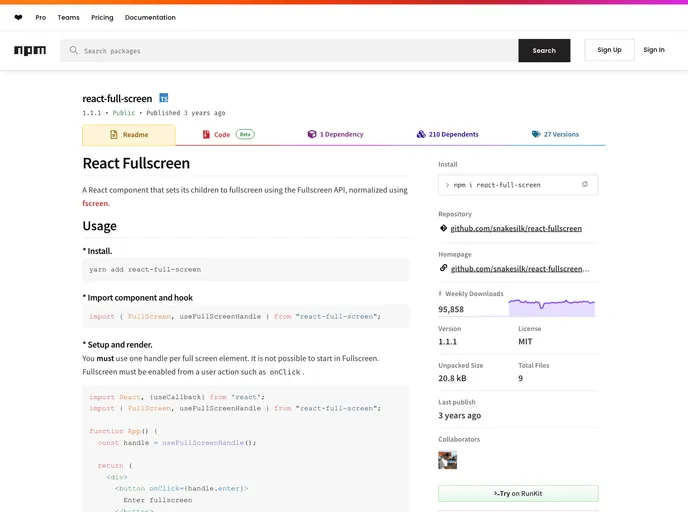Copy the npm install command
The image size is (688, 512).
click(x=584, y=185)
